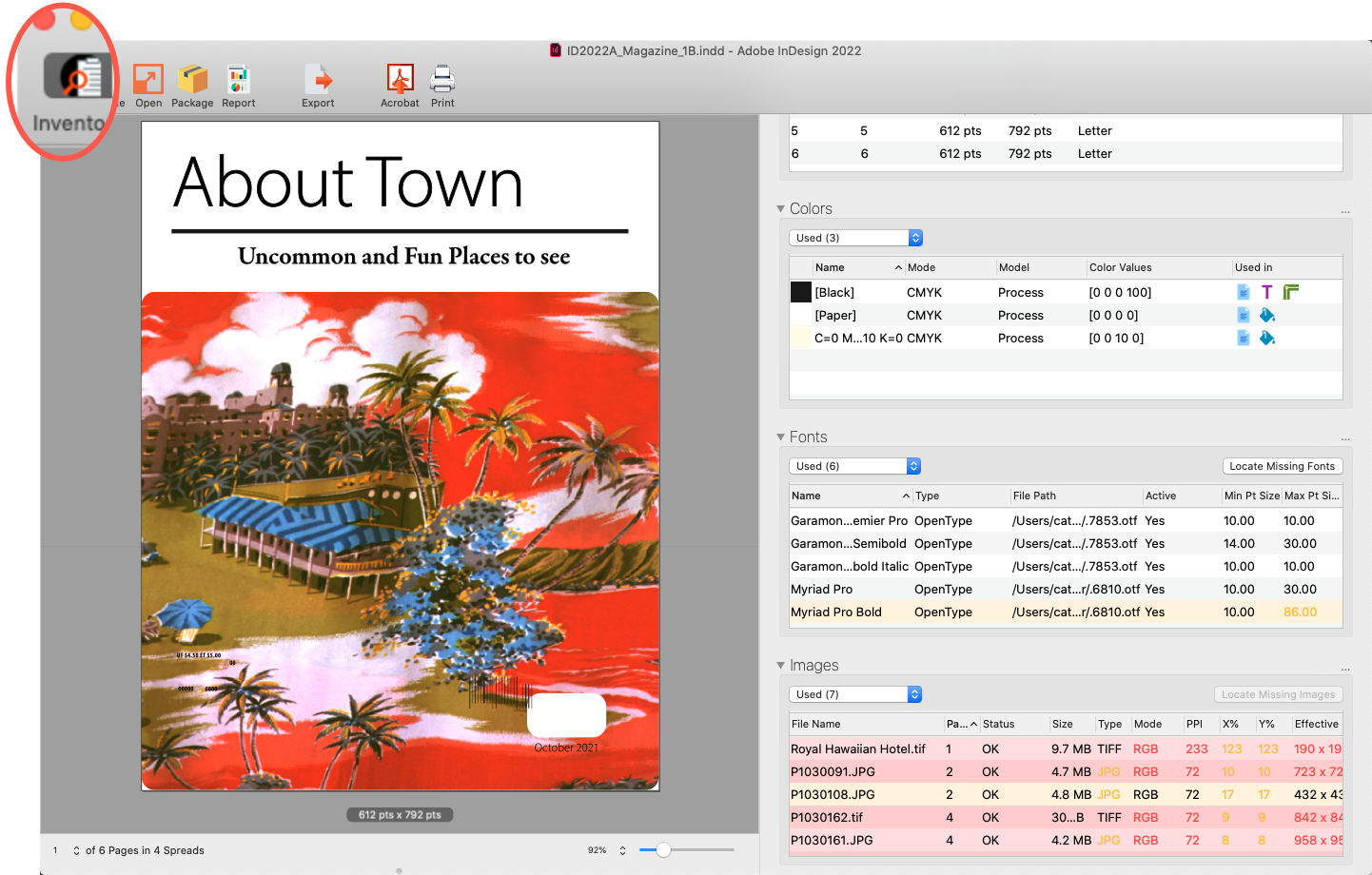Viewport: 1372px width, 875px height.
Task: Click the page usage icon in [Black] row
Action: (1244, 292)
